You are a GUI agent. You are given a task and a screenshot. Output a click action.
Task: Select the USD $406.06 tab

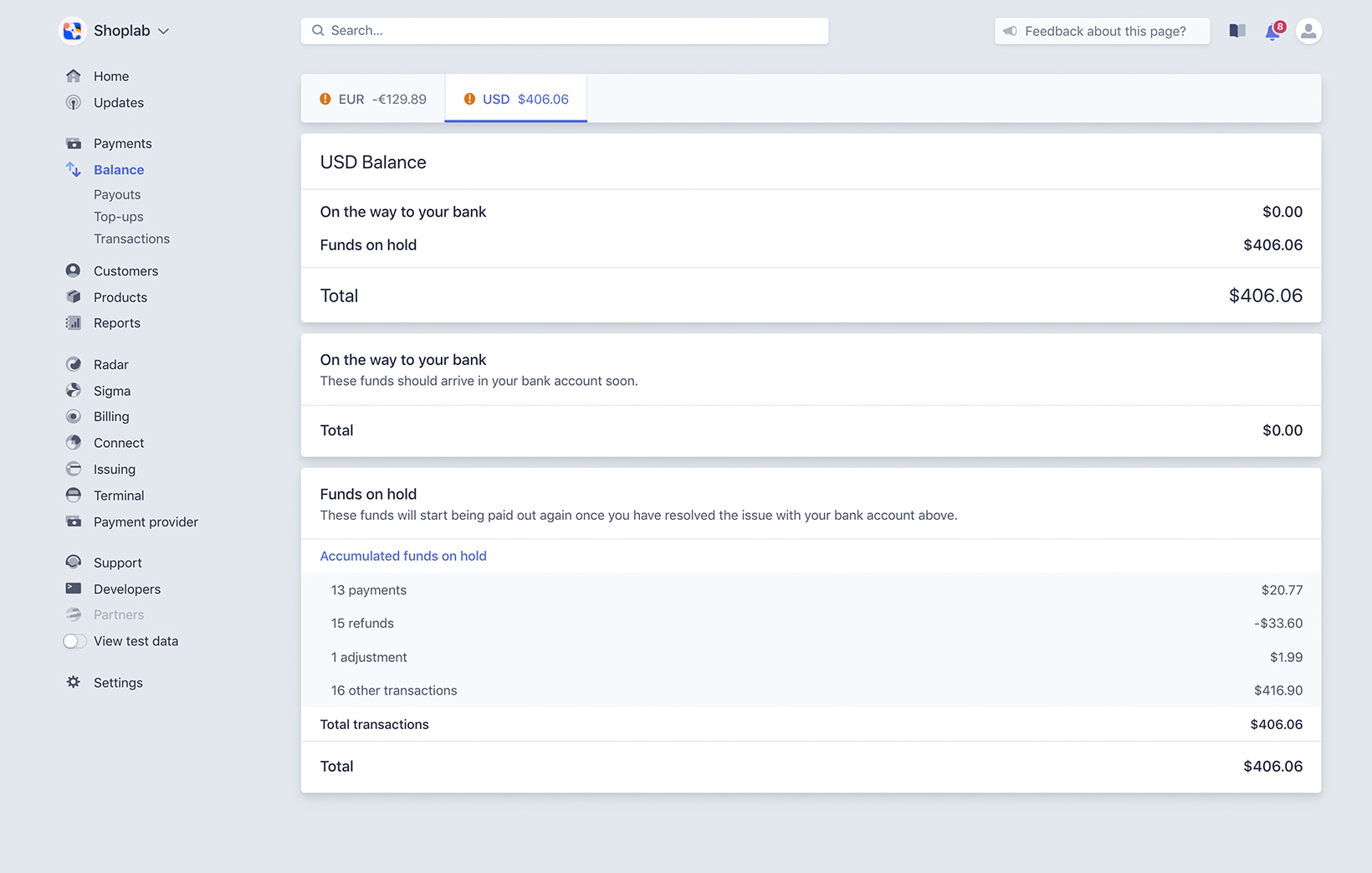516,99
